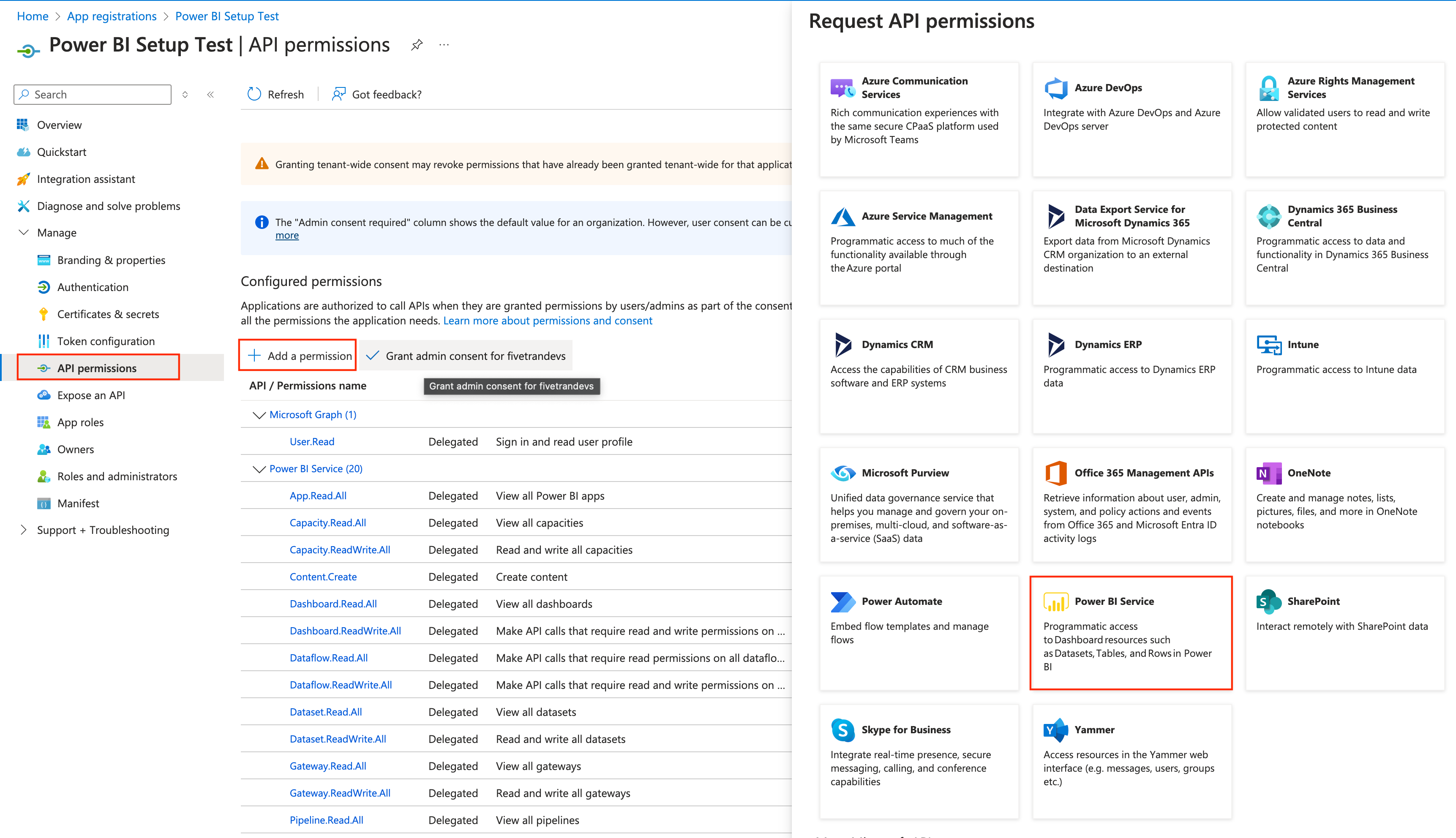Screen dimensions: 1456x838
Task: Click the Office 365 Management APIs icon
Action: click(1056, 473)
